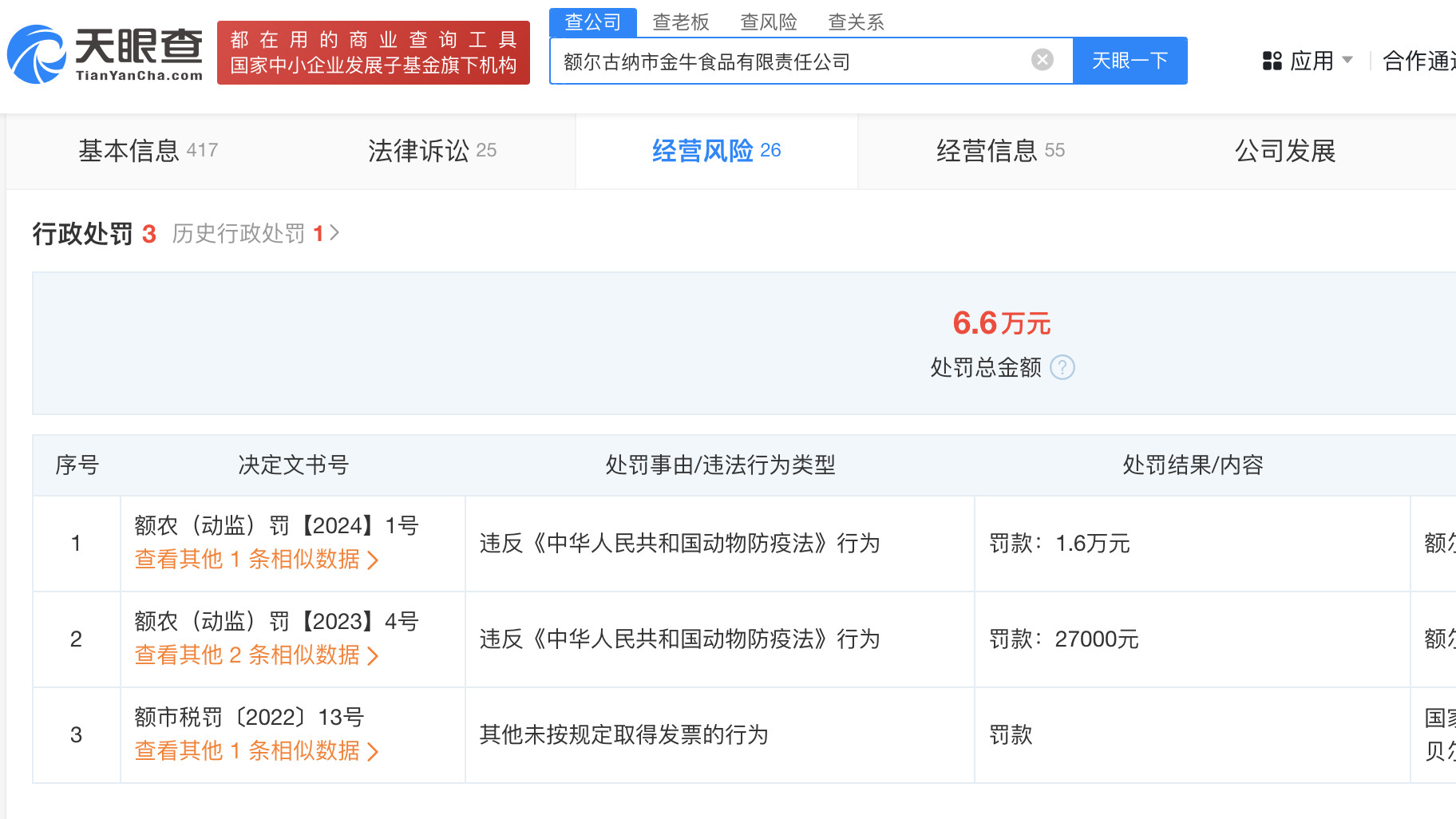Clear the company search field

(x=1042, y=60)
